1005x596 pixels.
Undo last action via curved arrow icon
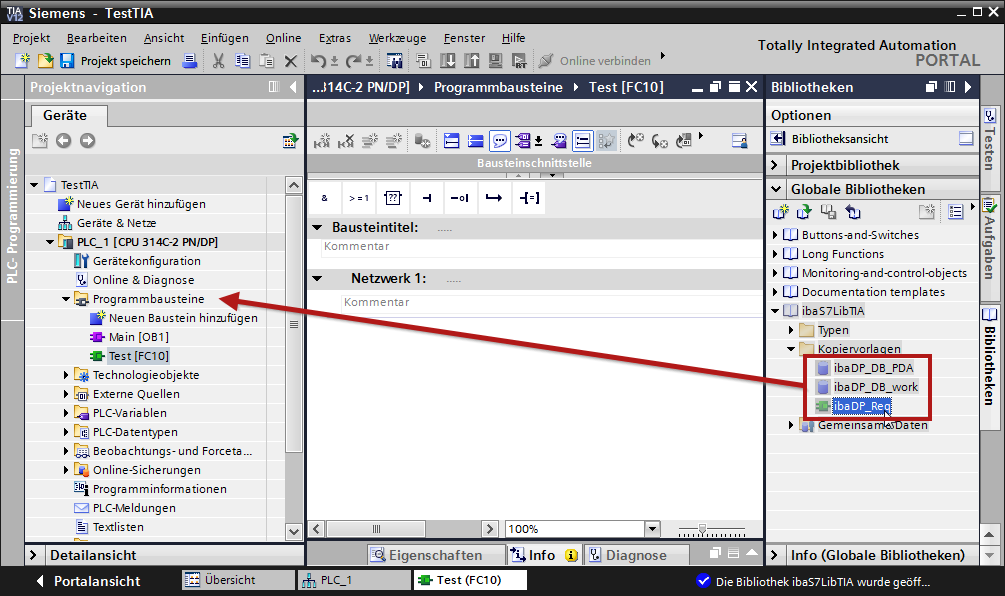318,61
